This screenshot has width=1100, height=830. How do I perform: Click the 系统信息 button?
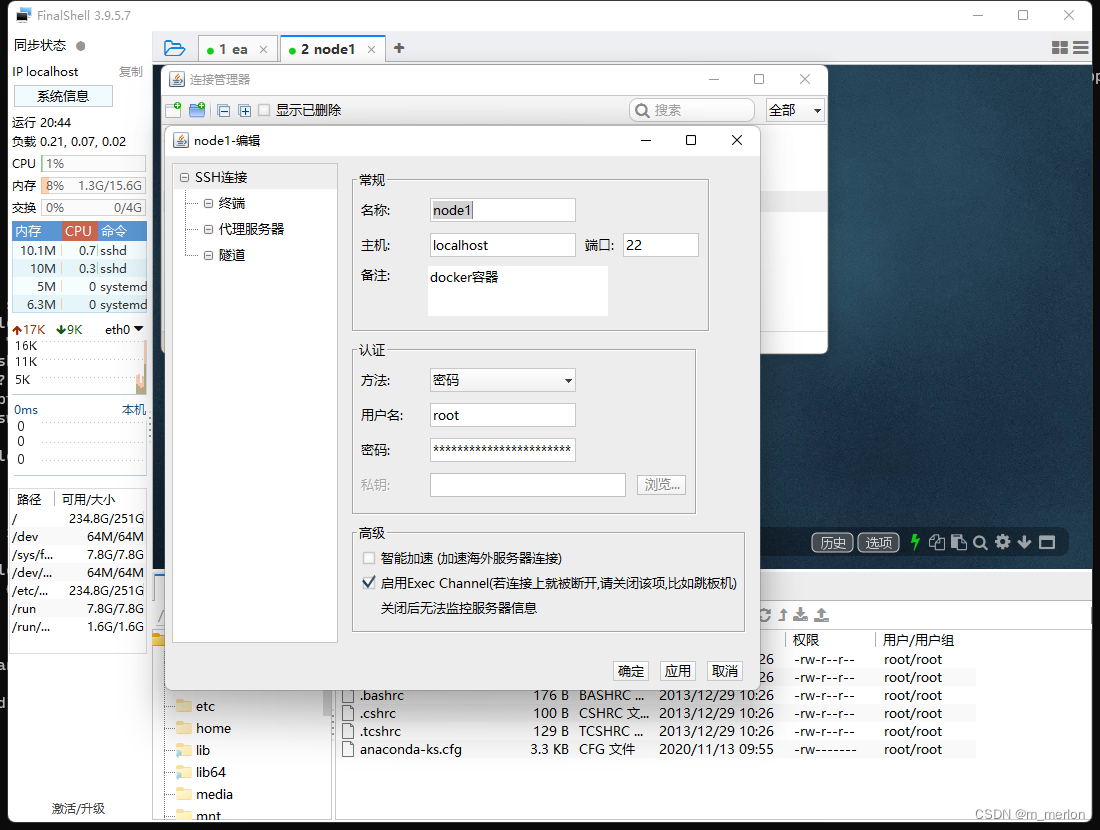pos(63,96)
